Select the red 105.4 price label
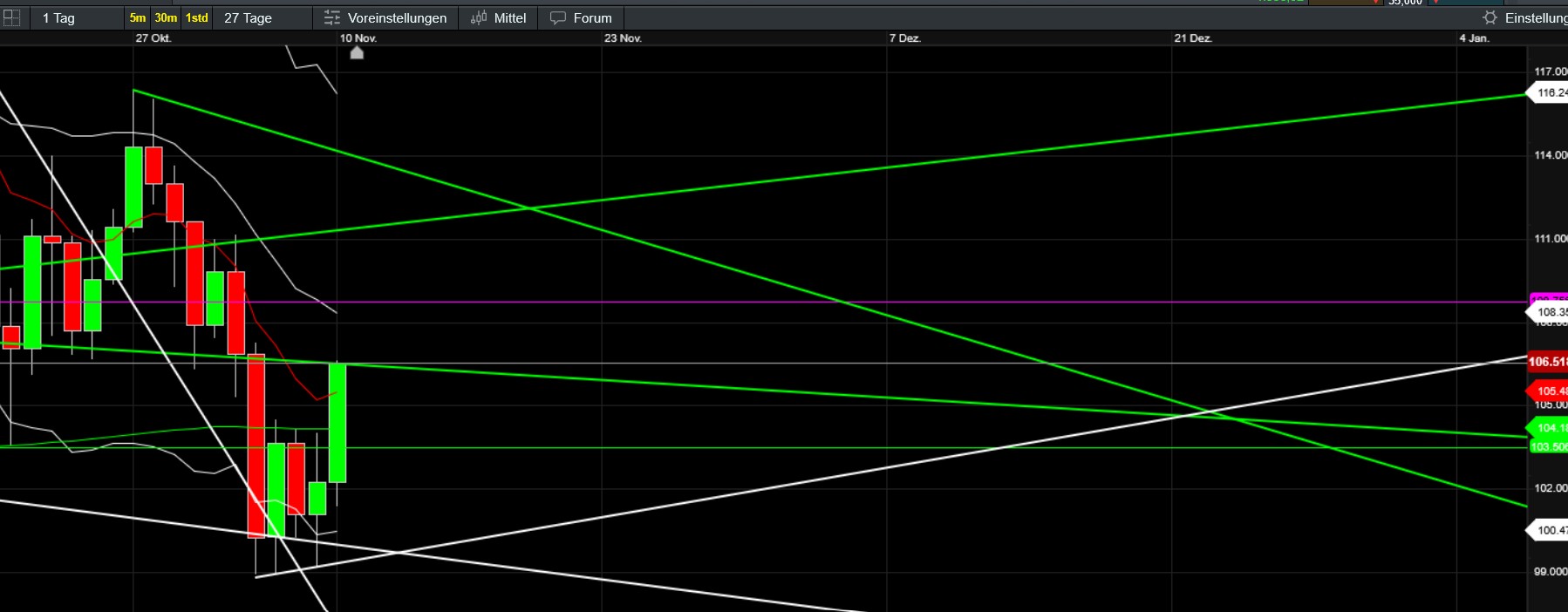Image resolution: width=1568 pixels, height=612 pixels. (1549, 391)
